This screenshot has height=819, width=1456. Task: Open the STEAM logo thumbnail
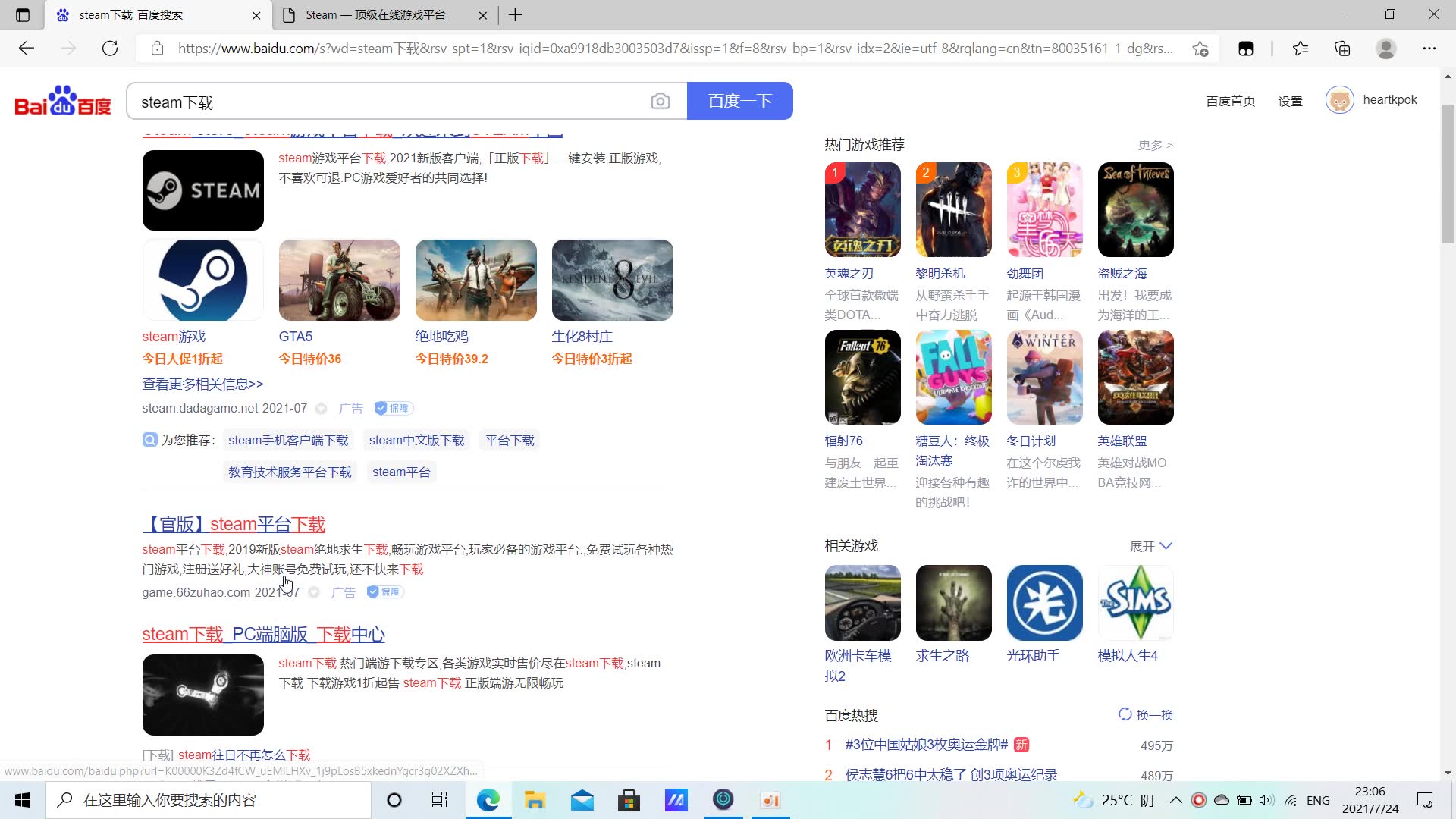[x=202, y=190]
